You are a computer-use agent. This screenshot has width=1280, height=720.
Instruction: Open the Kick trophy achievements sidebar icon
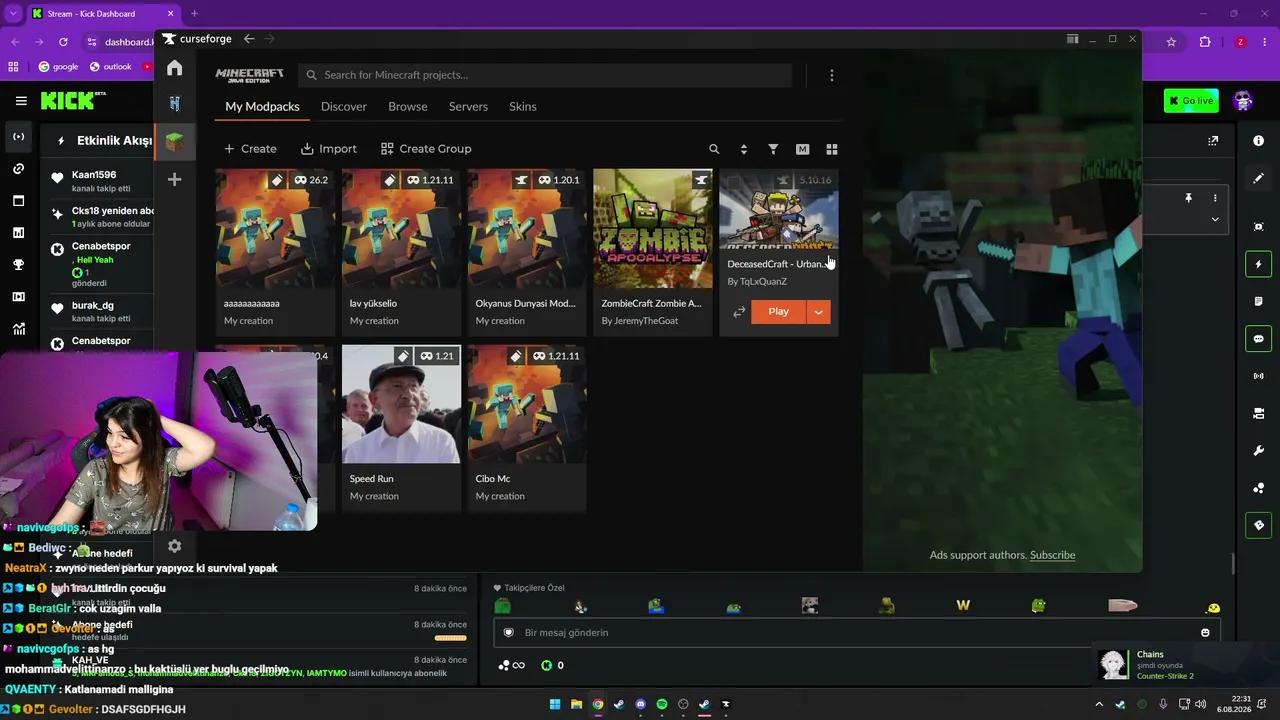(18, 265)
